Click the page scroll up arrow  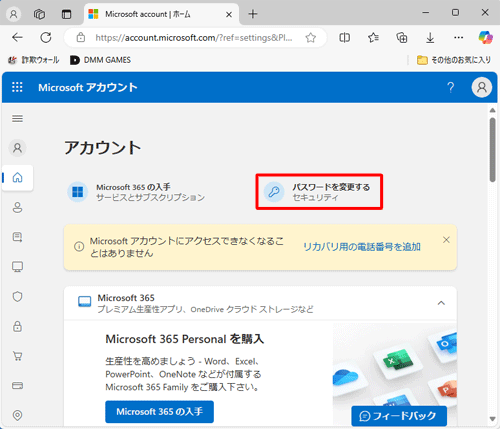(x=493, y=110)
